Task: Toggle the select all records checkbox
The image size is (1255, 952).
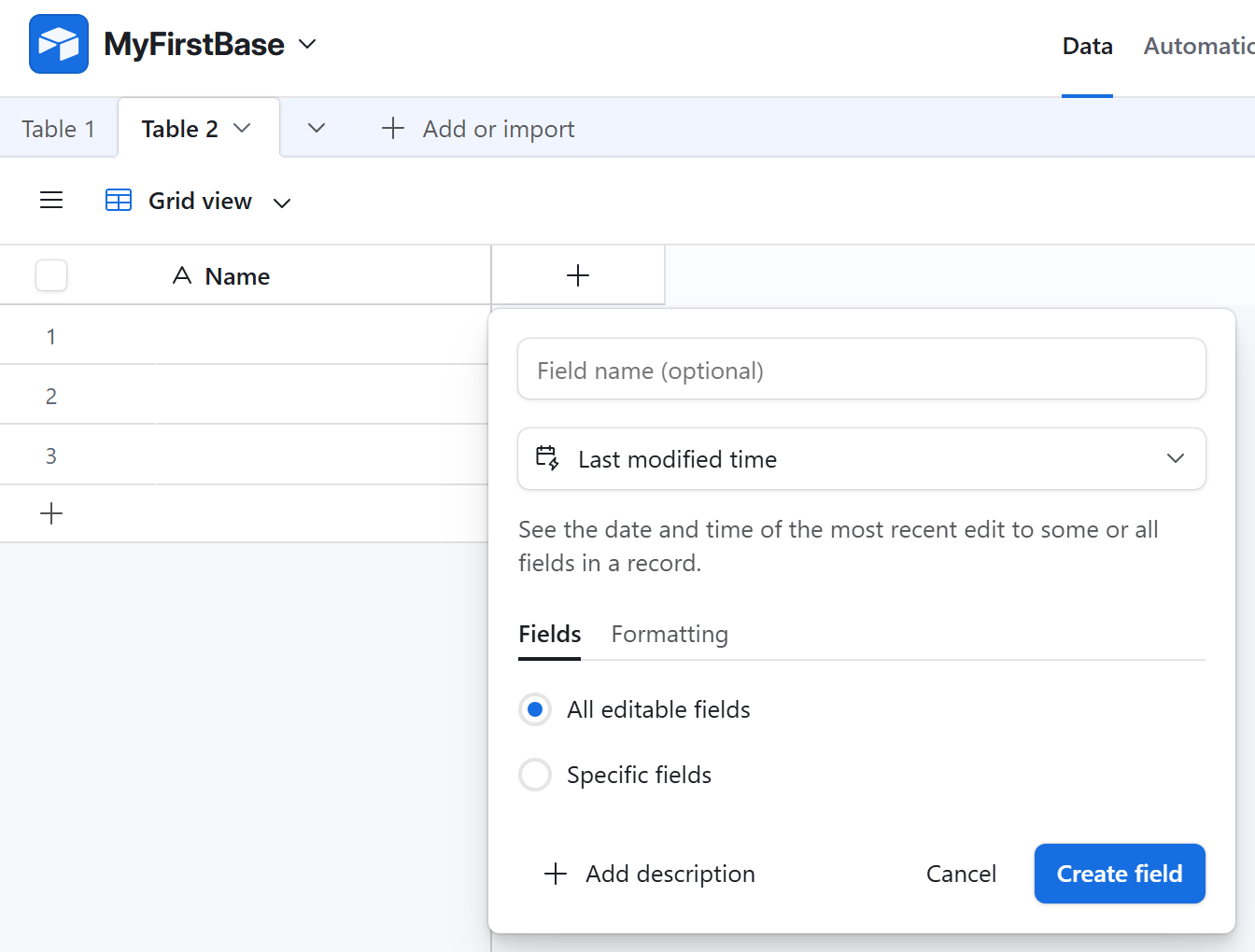Action: (51, 275)
